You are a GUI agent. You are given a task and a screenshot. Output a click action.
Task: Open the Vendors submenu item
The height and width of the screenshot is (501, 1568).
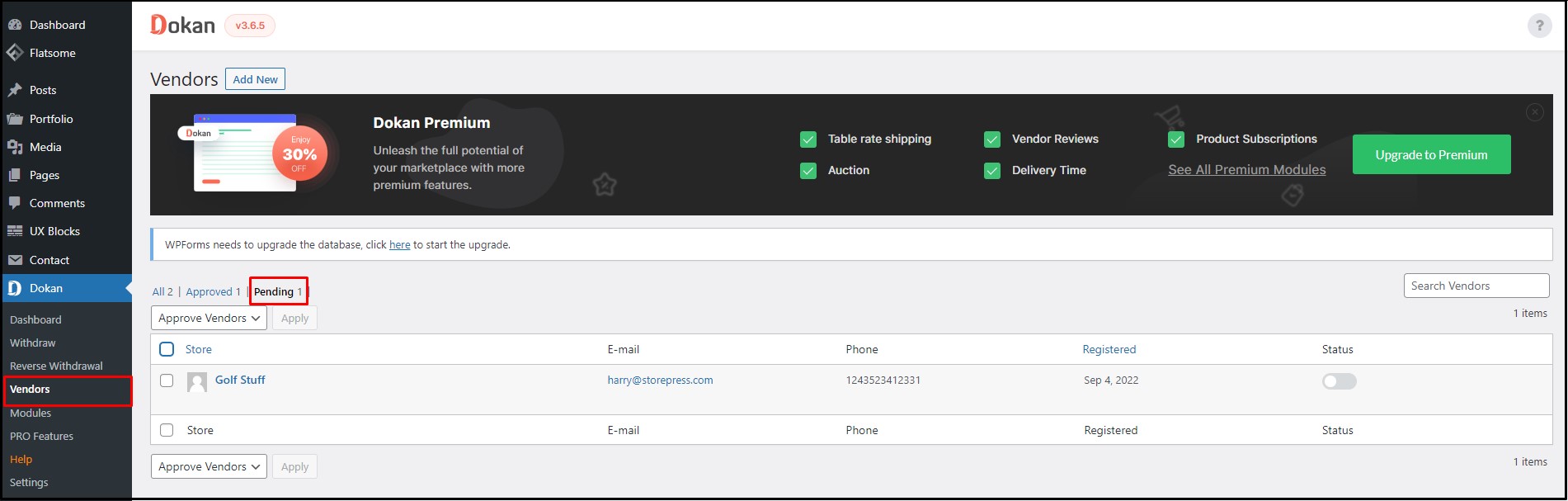point(30,389)
